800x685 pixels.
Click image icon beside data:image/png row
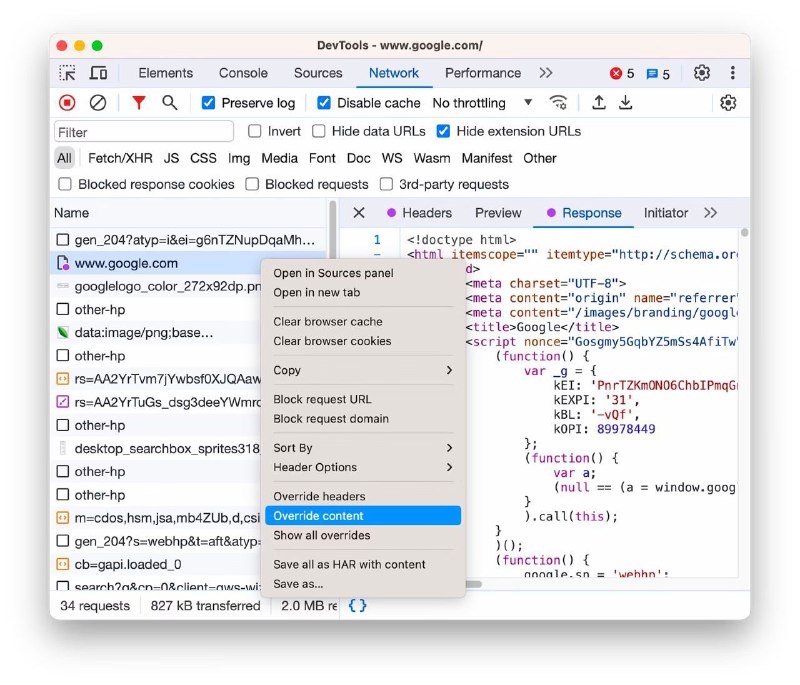62,333
